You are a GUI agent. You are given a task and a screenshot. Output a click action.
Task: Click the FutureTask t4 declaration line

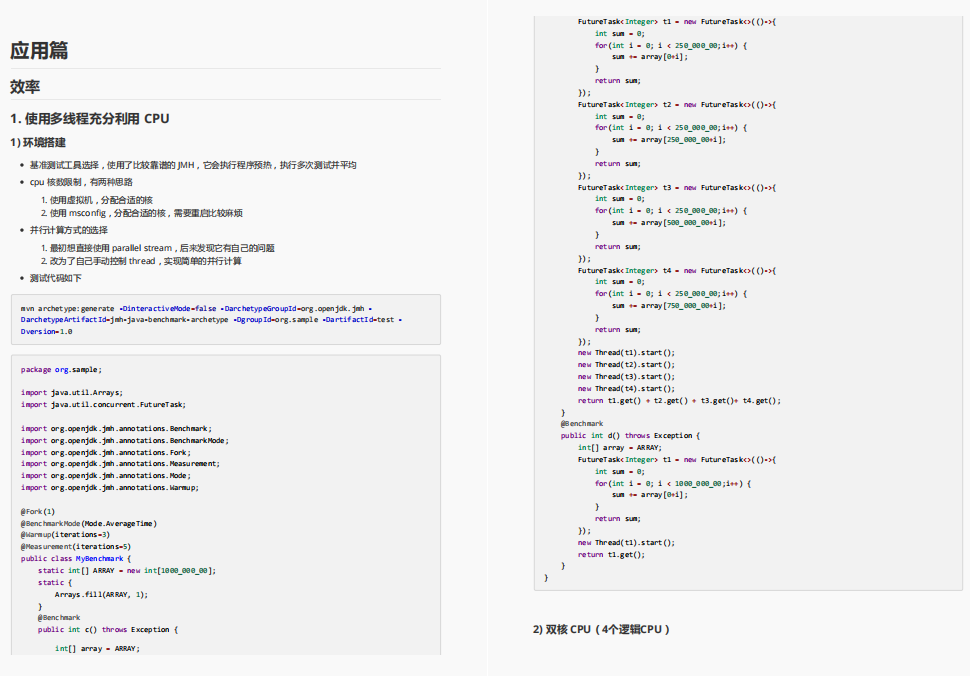pos(677,270)
